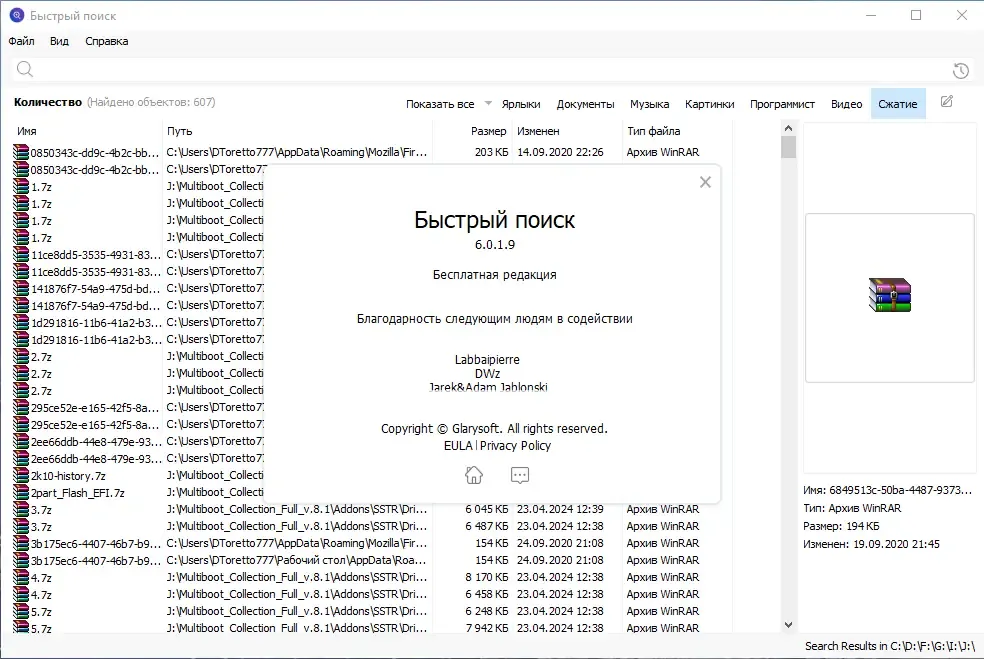
Task: Open the Privacy Policy link
Action: point(515,446)
